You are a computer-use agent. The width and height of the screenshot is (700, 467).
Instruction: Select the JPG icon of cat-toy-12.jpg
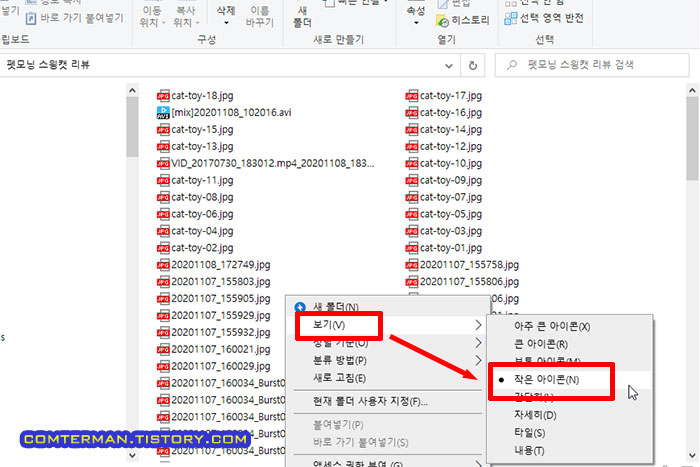412,146
